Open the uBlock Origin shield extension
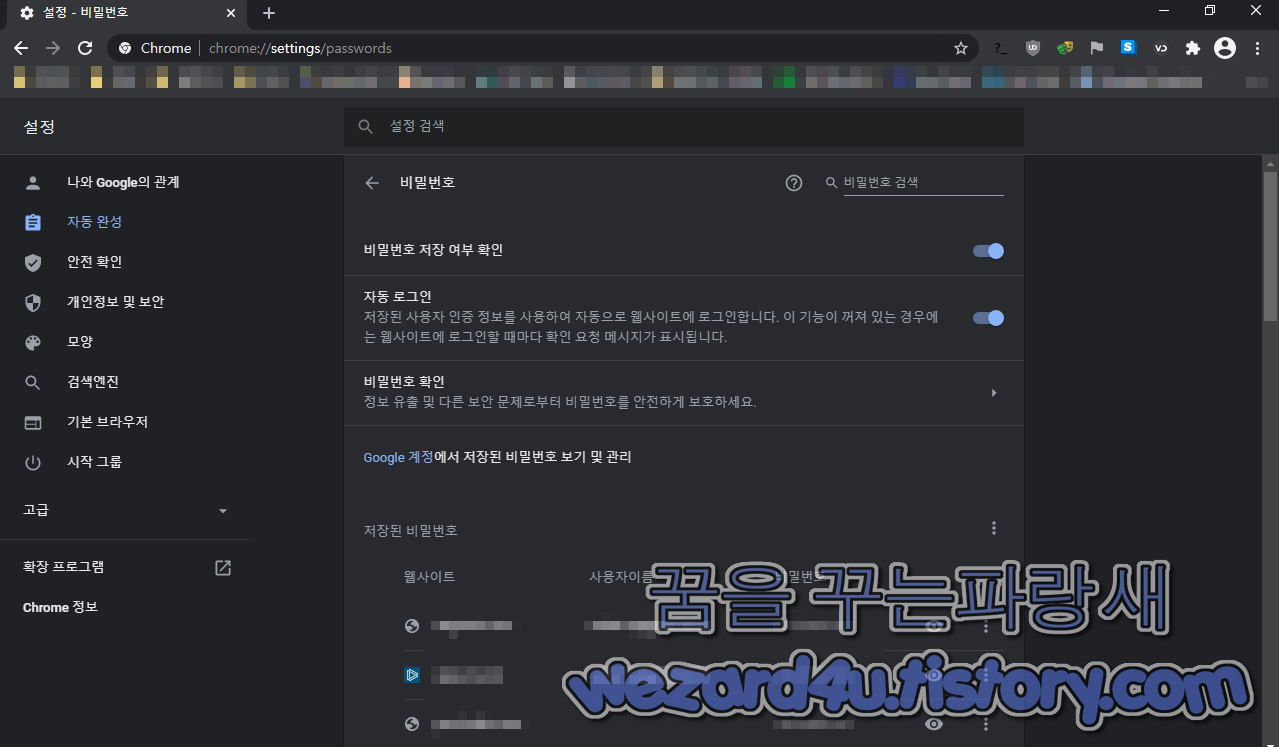 point(1033,48)
